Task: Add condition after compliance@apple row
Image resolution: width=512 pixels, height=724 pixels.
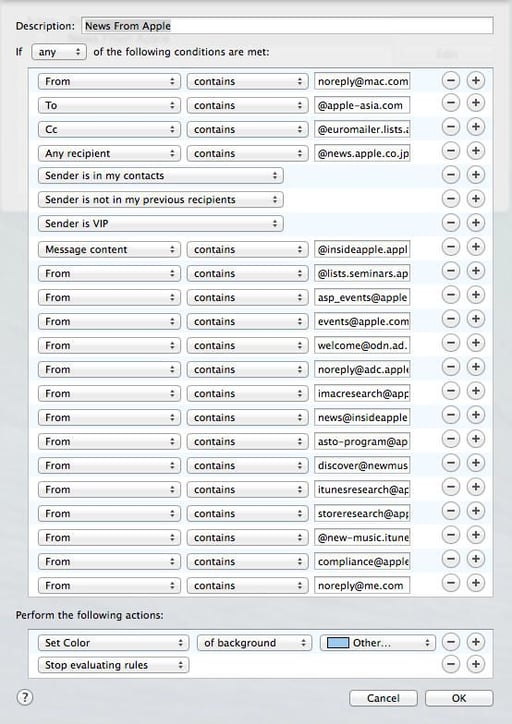Action: [x=476, y=559]
